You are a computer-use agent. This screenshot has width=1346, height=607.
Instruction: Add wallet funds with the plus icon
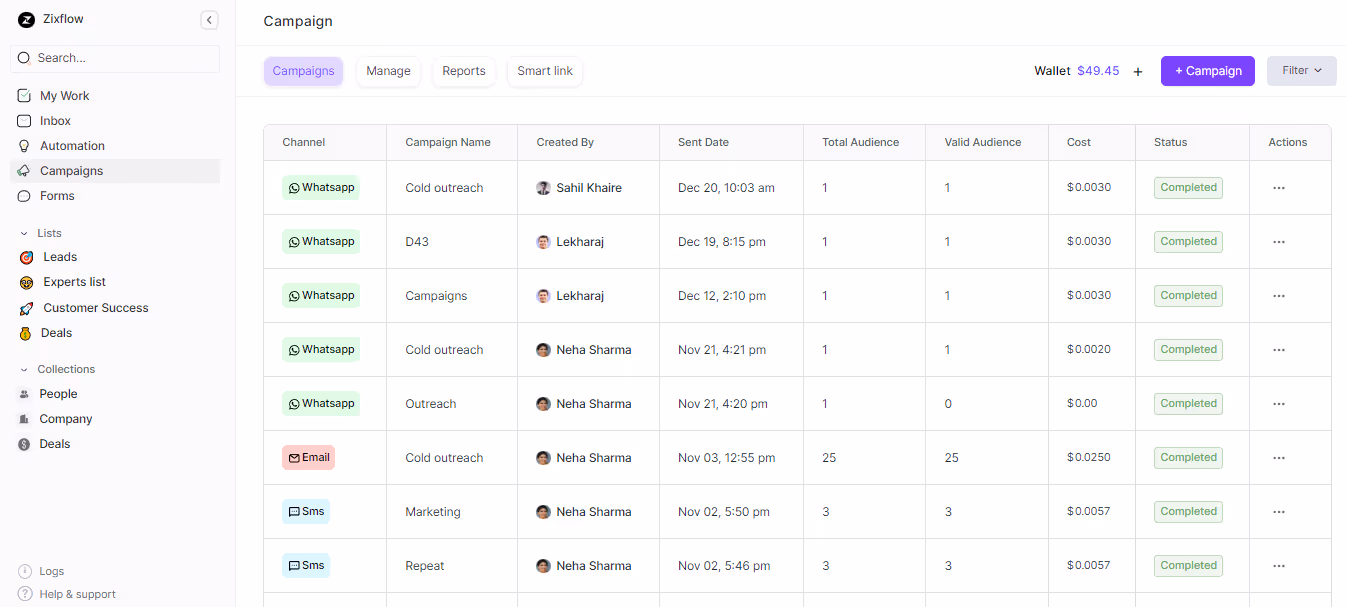1138,71
